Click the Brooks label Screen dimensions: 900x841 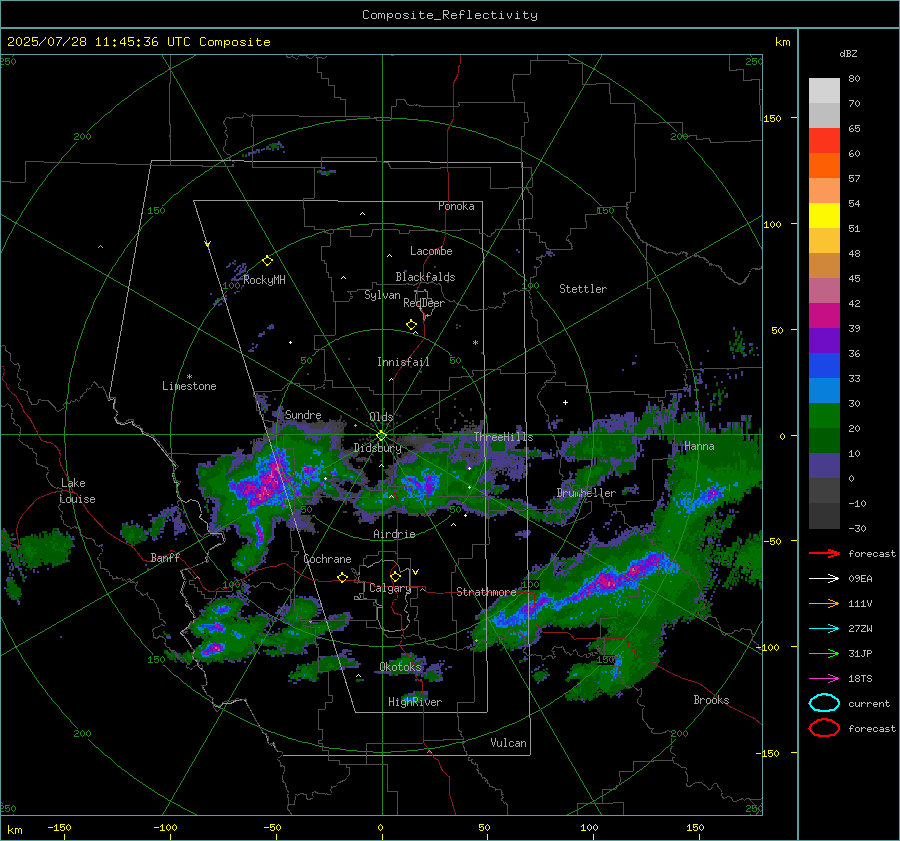[x=711, y=700]
